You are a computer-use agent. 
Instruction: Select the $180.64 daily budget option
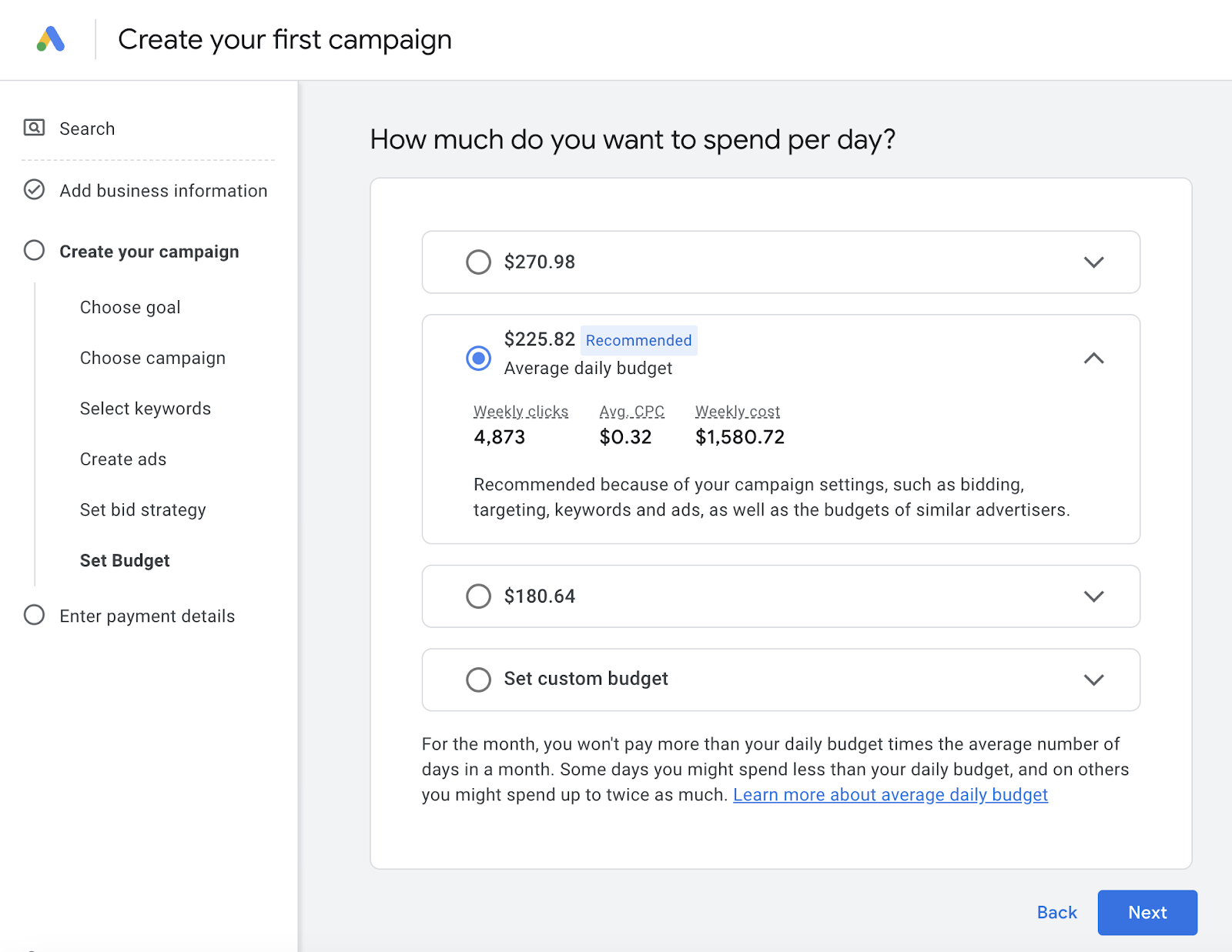[478, 596]
